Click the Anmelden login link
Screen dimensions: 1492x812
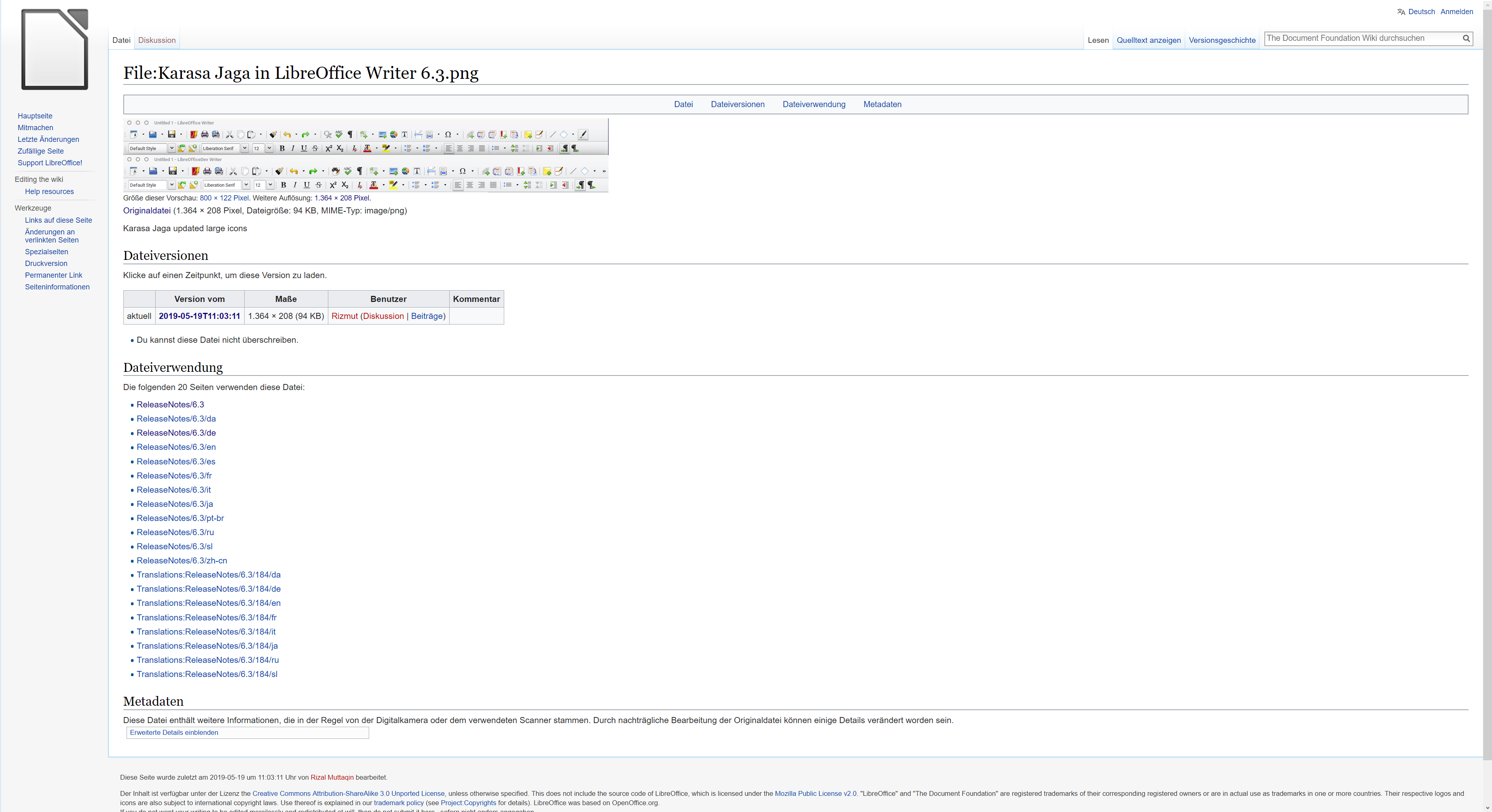tap(1457, 12)
